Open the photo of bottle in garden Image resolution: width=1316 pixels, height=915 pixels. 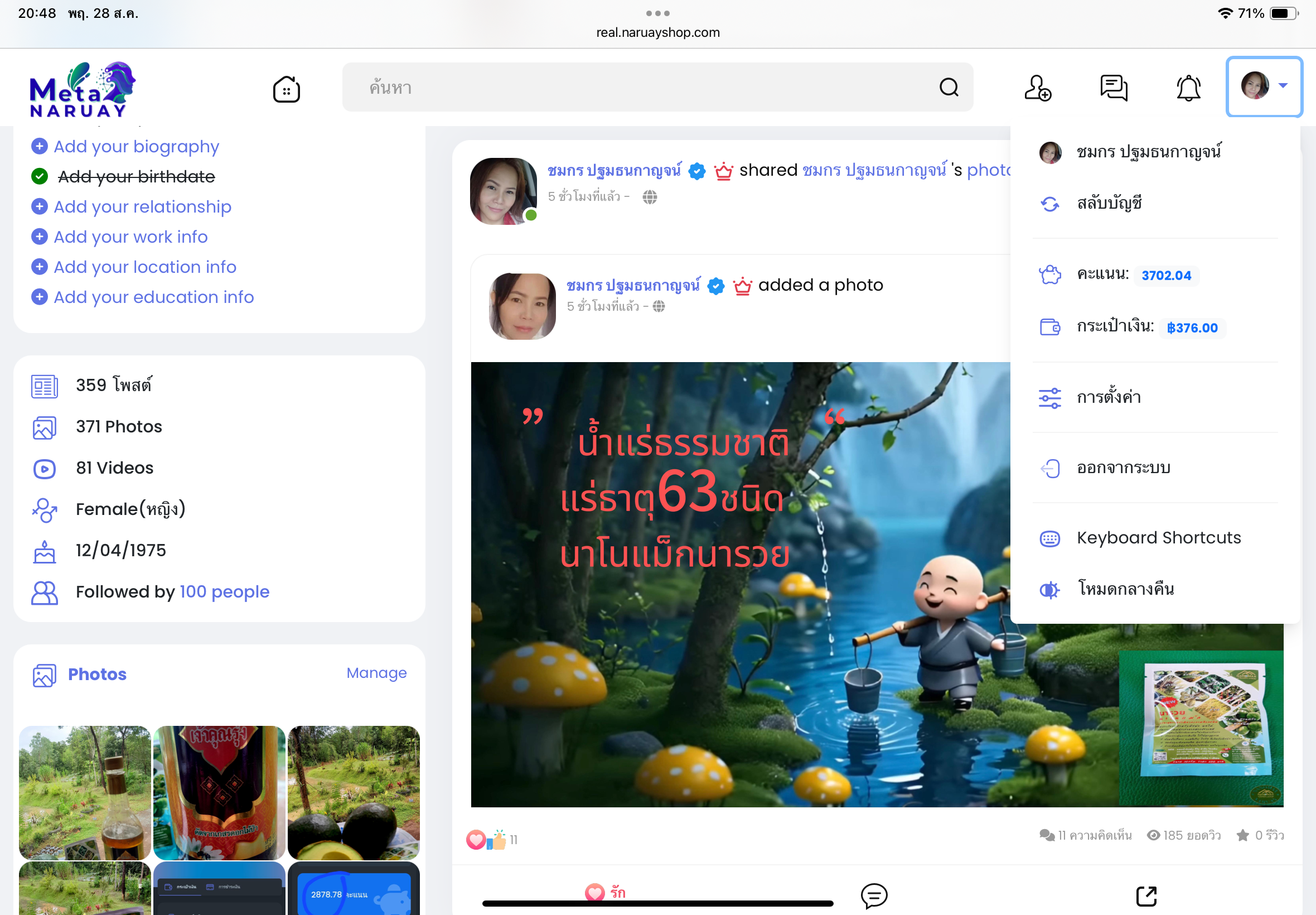click(85, 793)
